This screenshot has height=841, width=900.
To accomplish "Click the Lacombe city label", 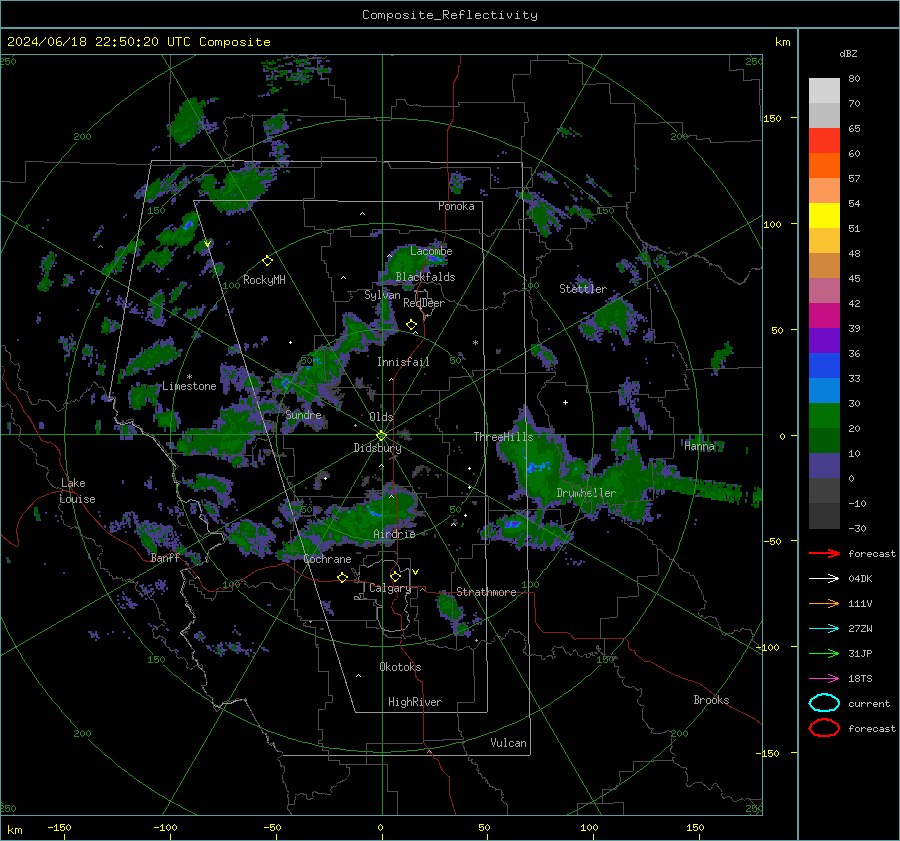I will (431, 251).
